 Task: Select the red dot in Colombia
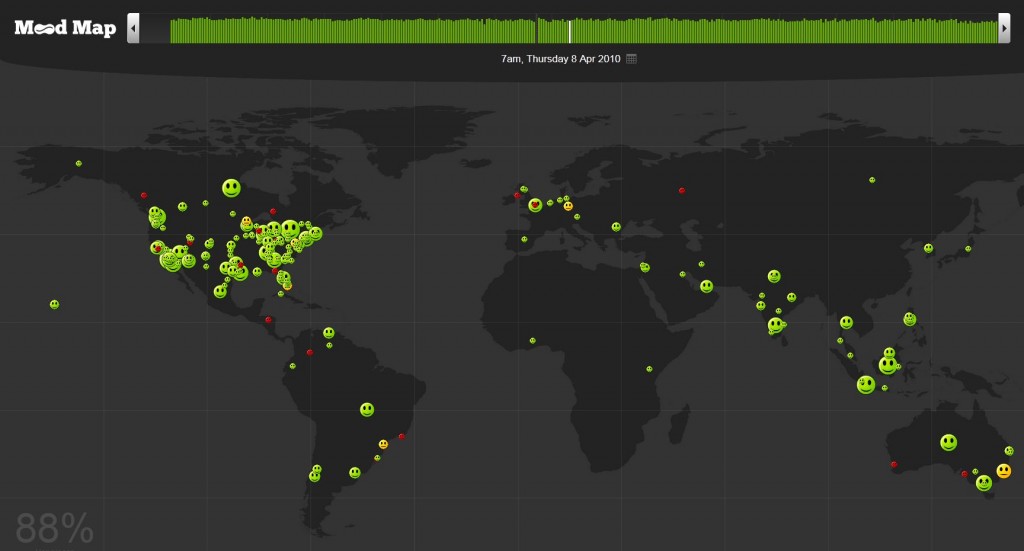pyautogui.click(x=310, y=353)
